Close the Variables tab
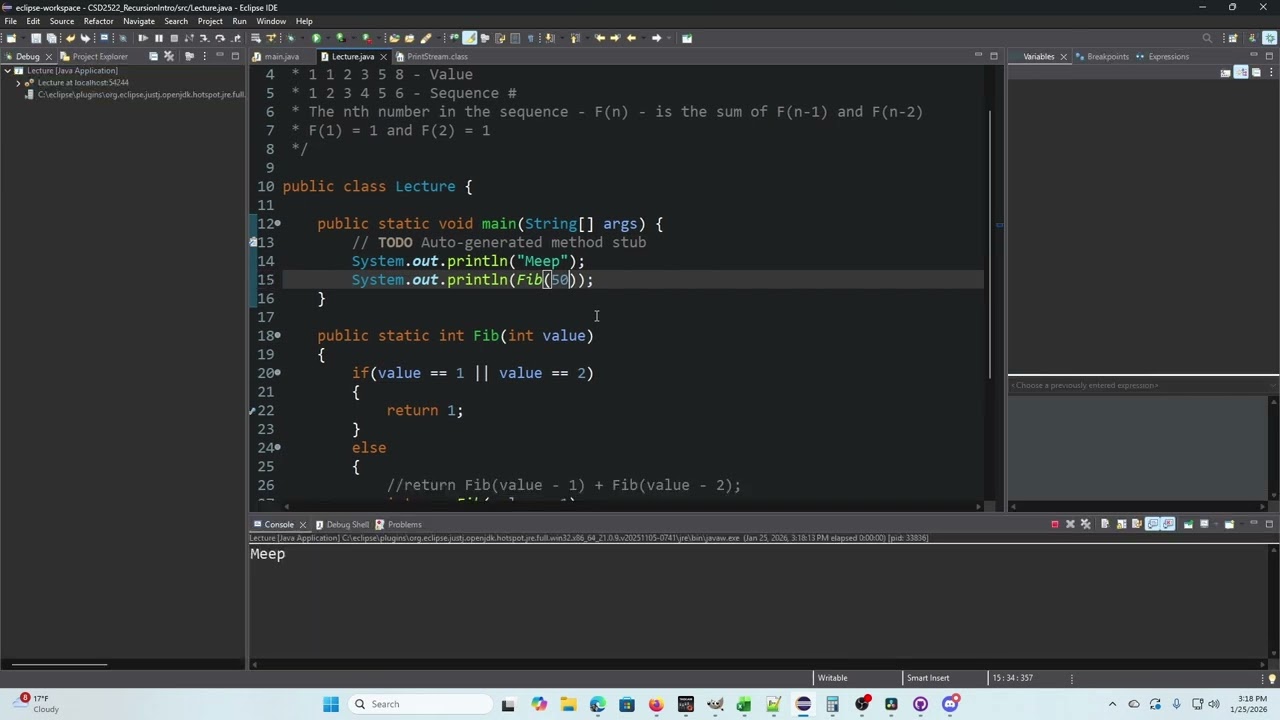Image resolution: width=1280 pixels, height=720 pixels. pyautogui.click(x=1063, y=57)
